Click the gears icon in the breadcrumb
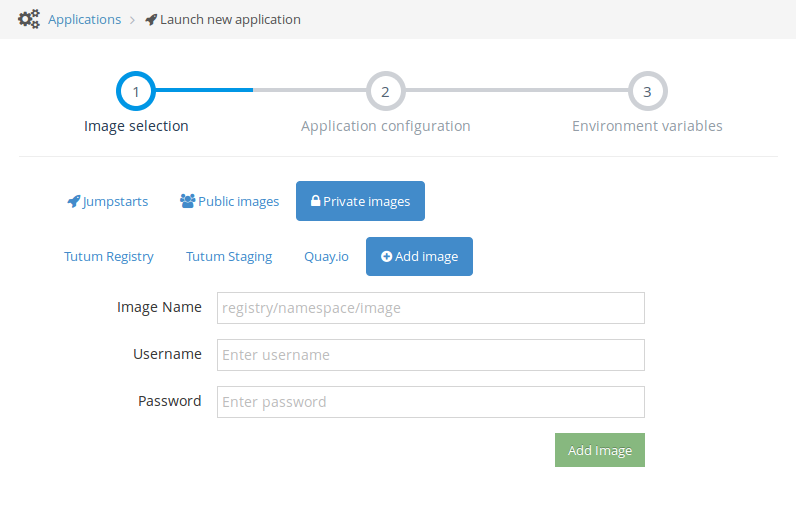The width and height of the screenshot is (796, 524). (x=29, y=19)
